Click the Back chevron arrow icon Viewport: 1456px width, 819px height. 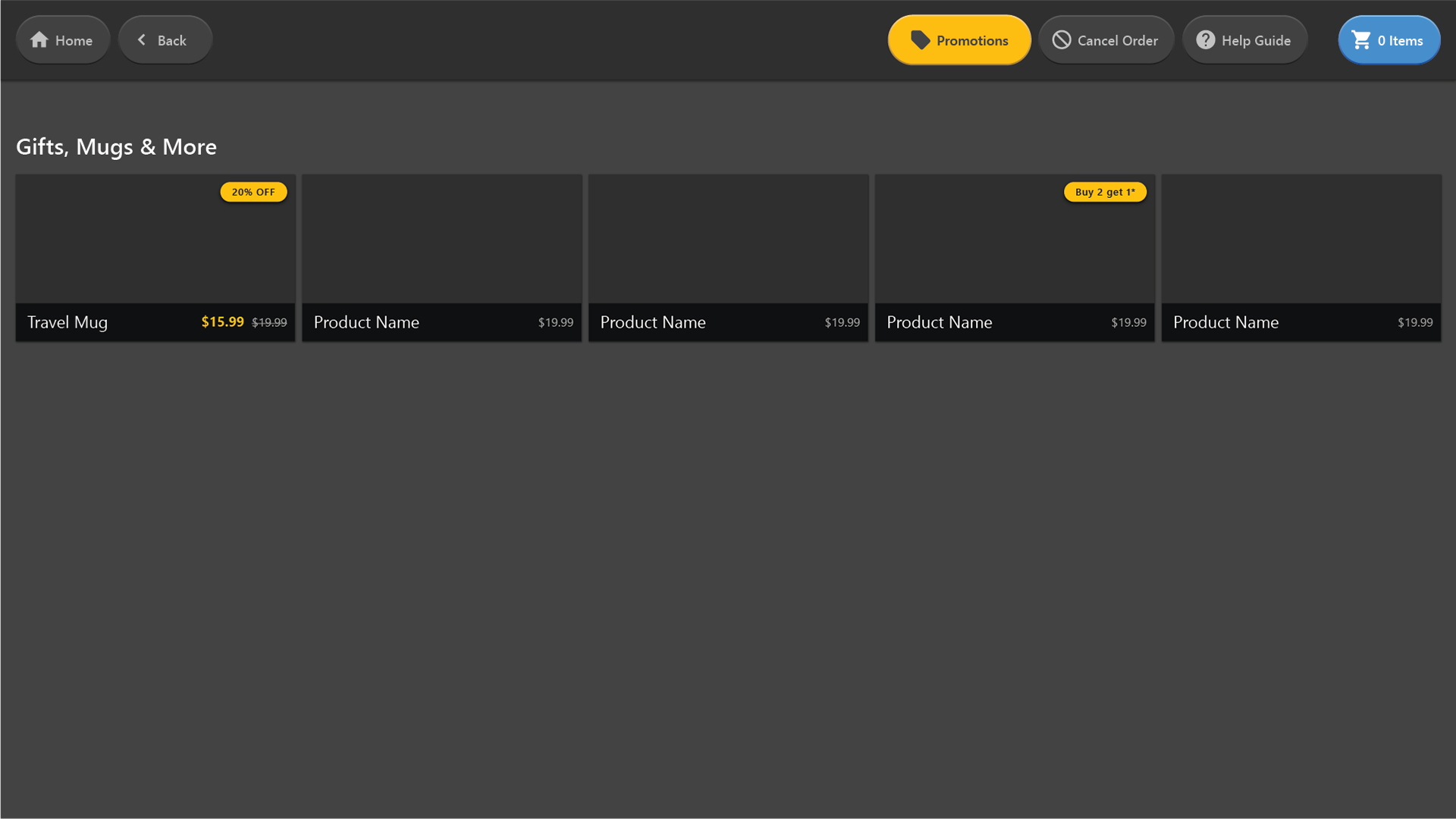141,39
